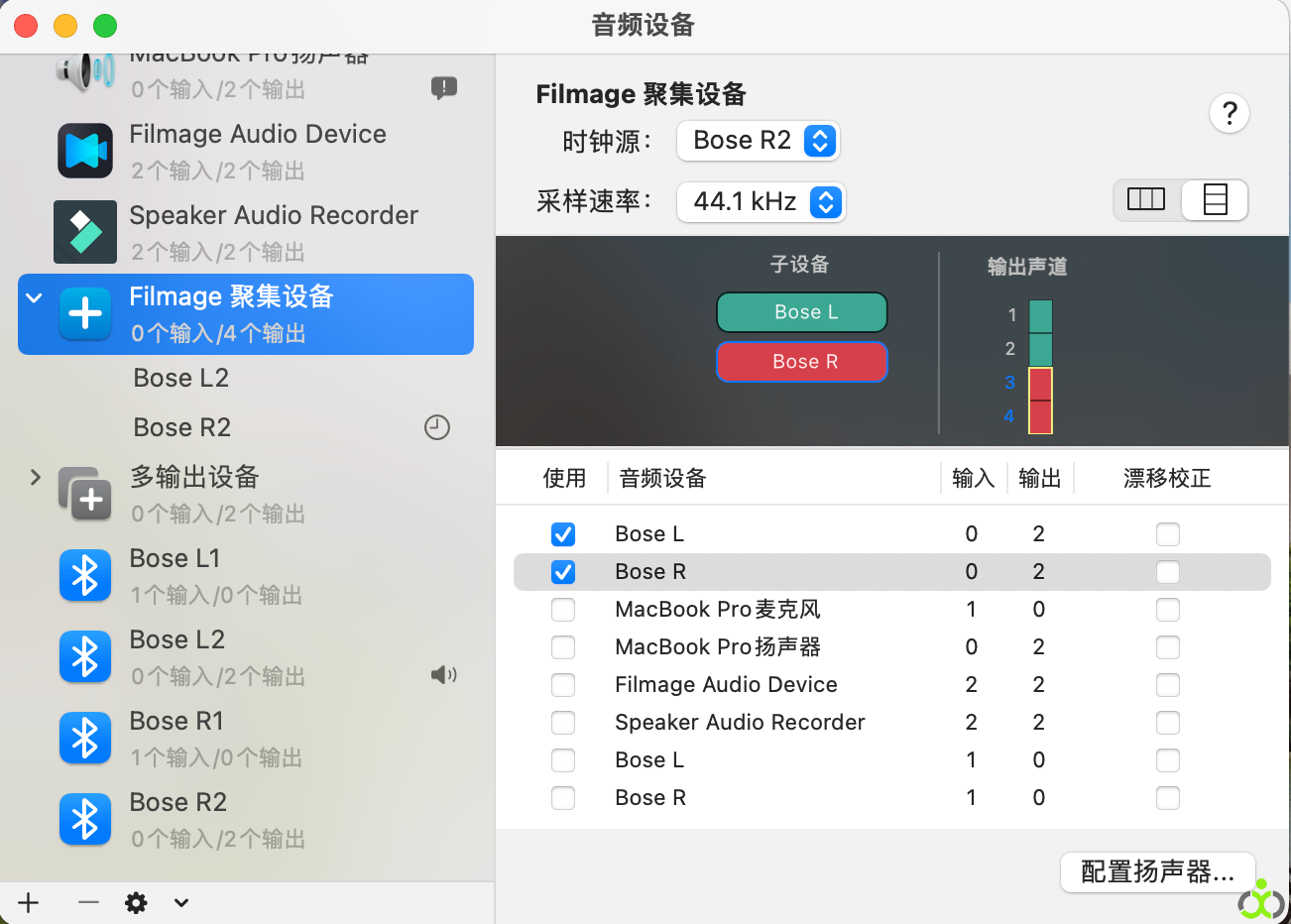Enable drift correction for Speaker Audio Recorder

[x=1168, y=723]
